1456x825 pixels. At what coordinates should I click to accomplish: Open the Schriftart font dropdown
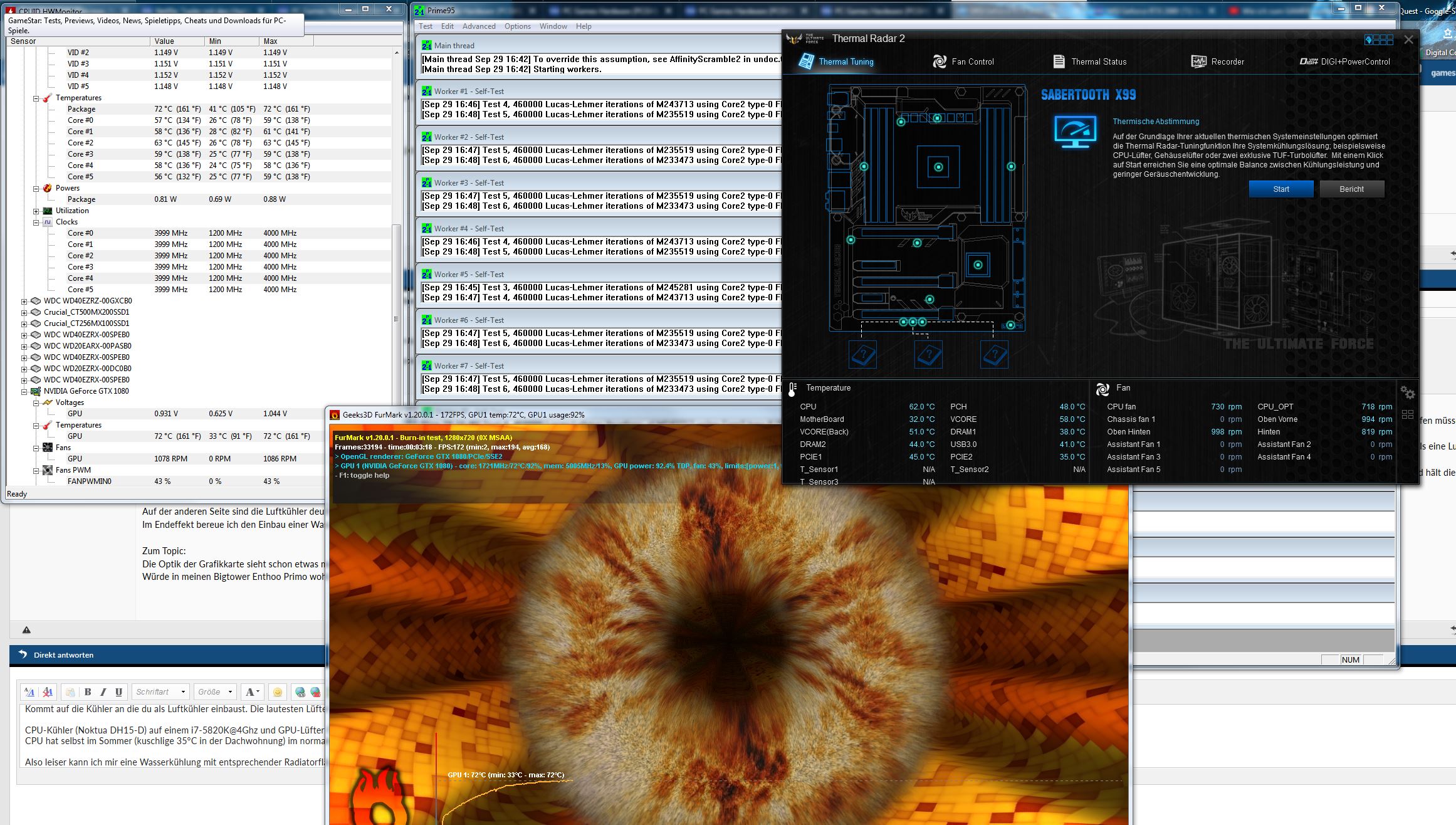click(160, 692)
